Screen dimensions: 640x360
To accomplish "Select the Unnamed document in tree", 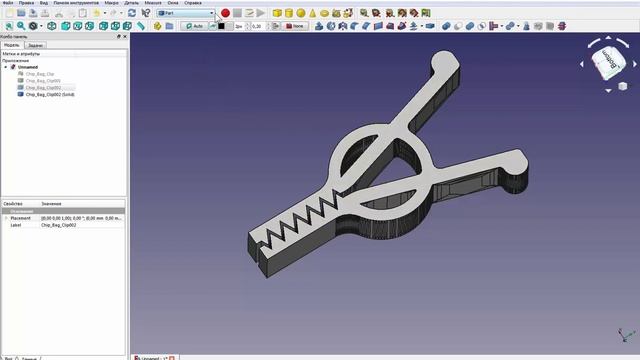I will pos(28,67).
